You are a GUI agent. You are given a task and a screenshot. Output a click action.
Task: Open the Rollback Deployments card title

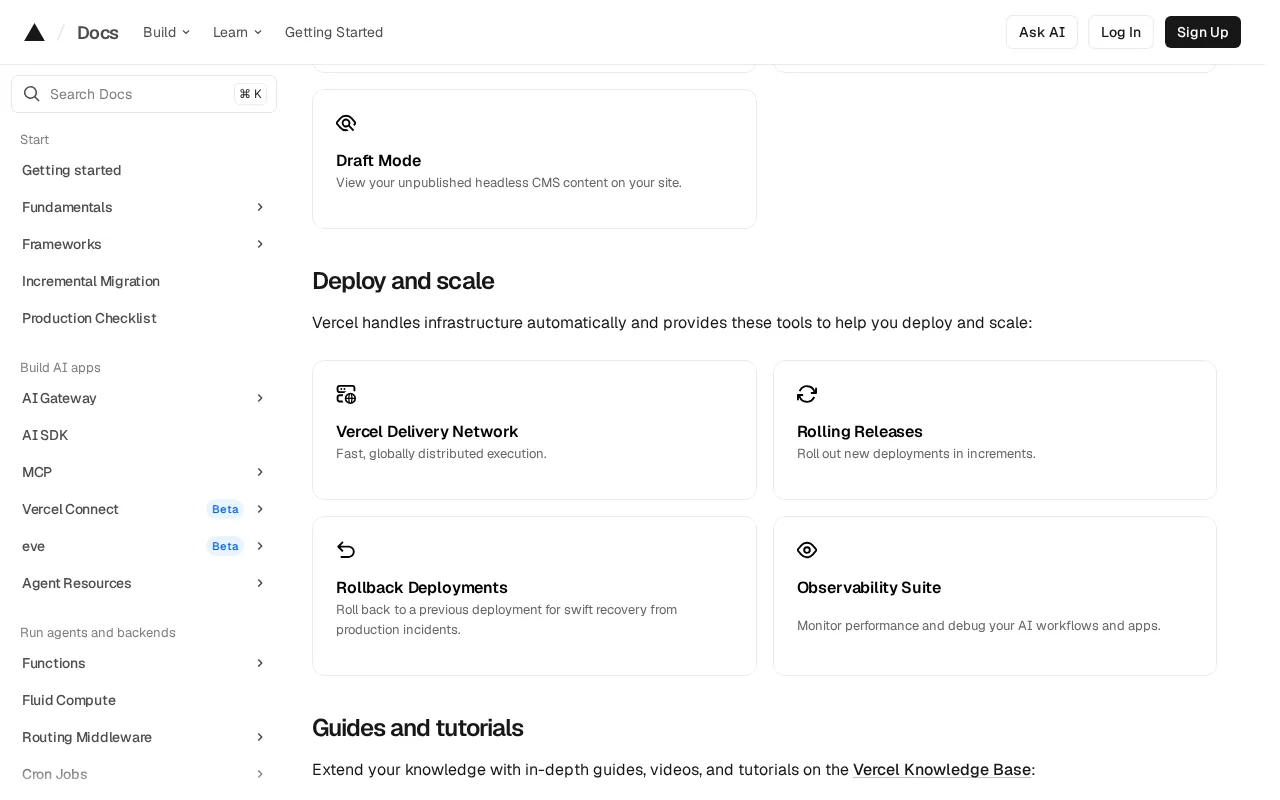(422, 587)
